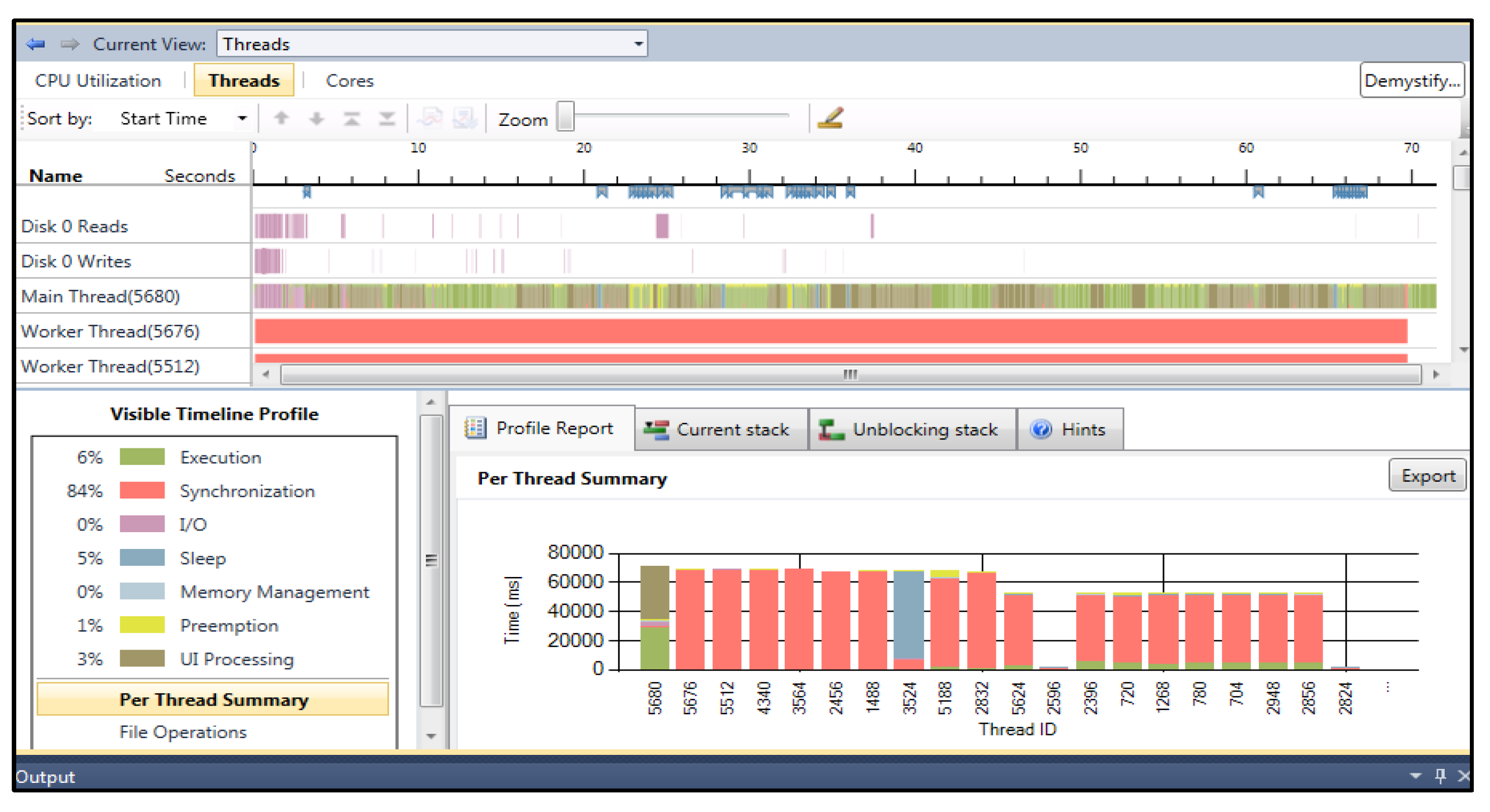Viewport: 1490px width, 812px height.
Task: Switch to the Cores view tab
Action: [349, 81]
